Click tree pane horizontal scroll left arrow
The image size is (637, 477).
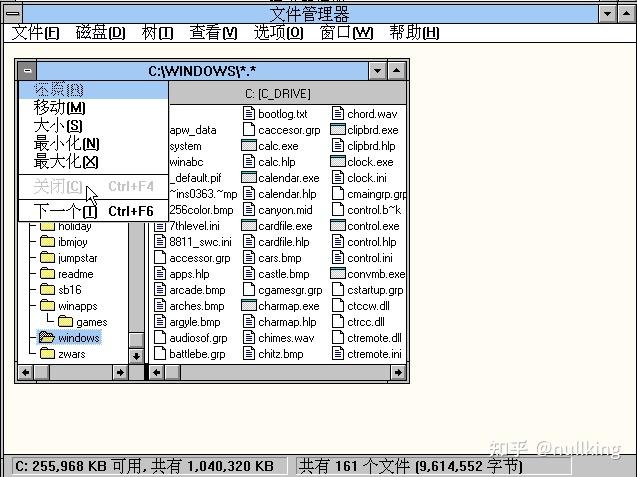[26, 372]
